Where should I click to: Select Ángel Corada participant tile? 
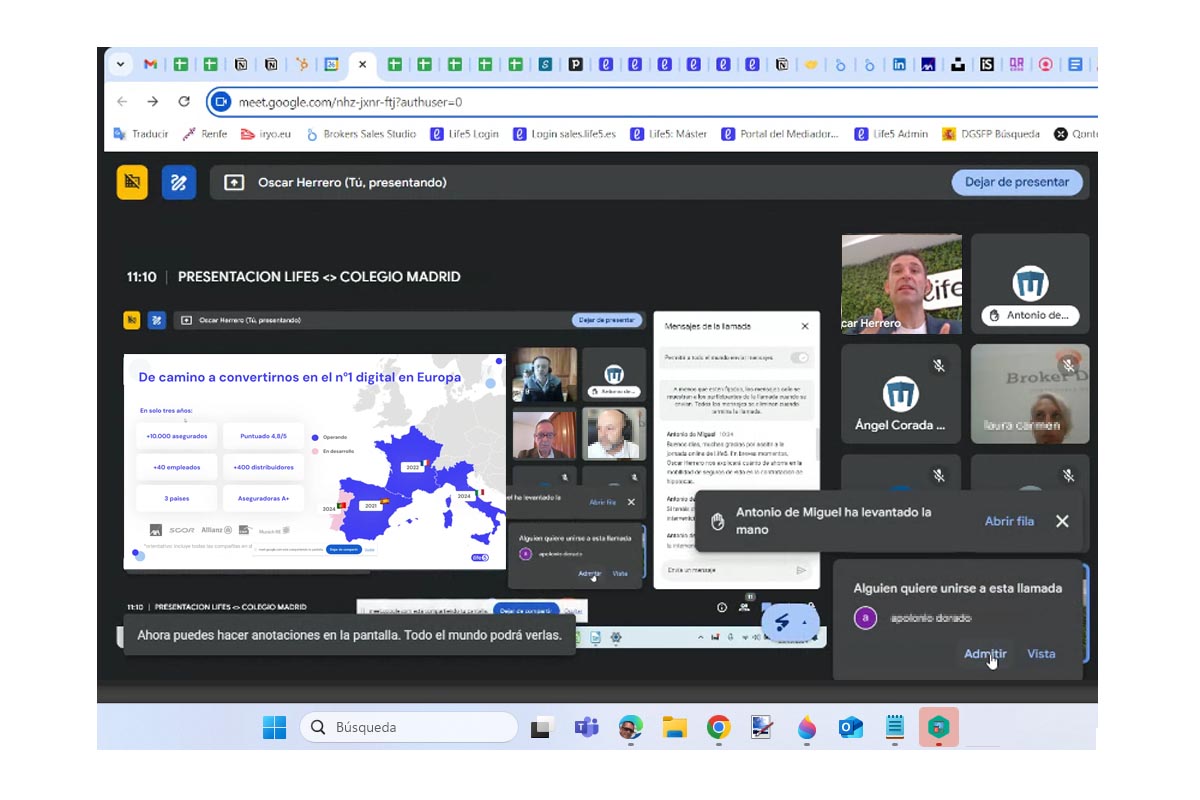[x=900, y=395]
